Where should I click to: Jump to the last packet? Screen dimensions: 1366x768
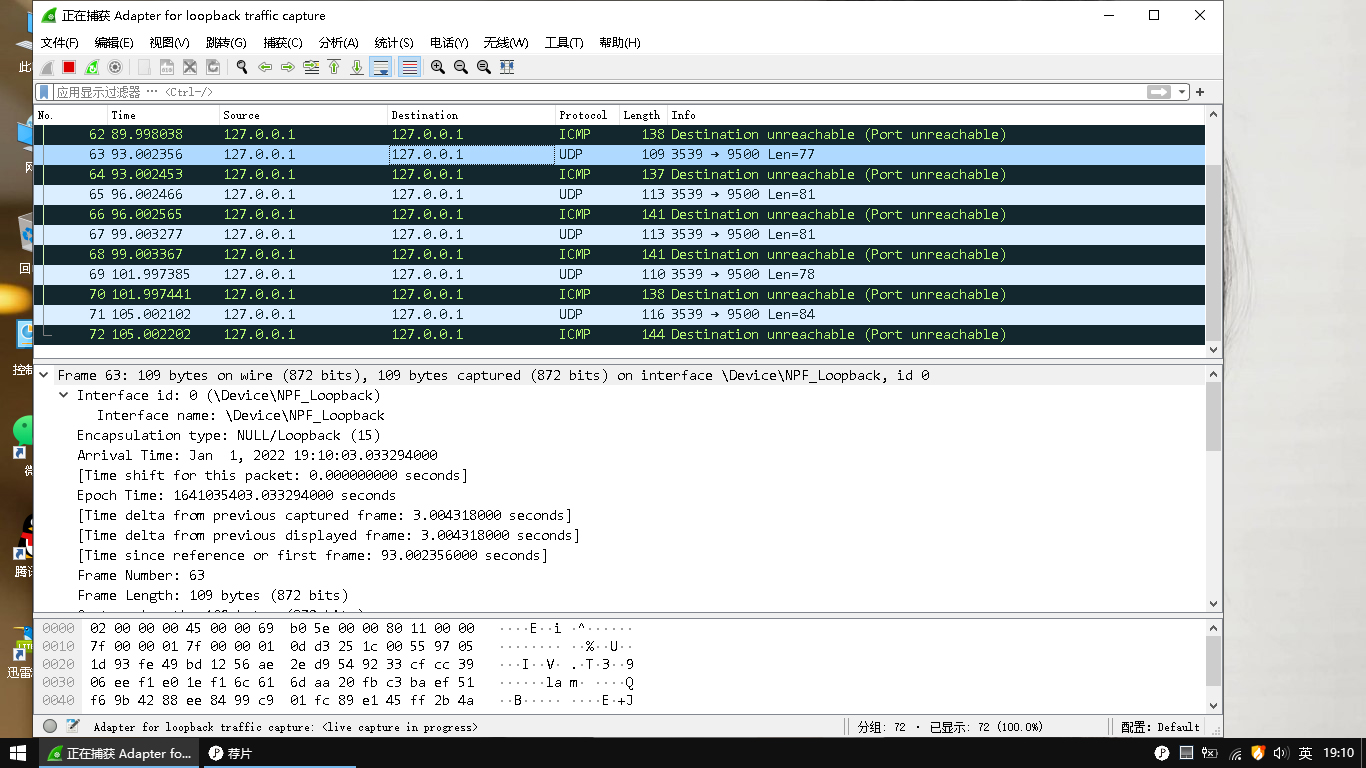(357, 67)
